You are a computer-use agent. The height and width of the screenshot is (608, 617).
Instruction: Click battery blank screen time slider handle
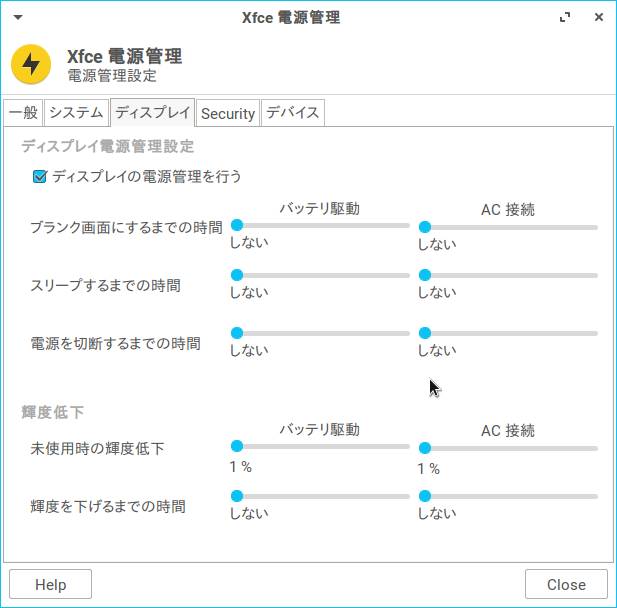click(237, 225)
